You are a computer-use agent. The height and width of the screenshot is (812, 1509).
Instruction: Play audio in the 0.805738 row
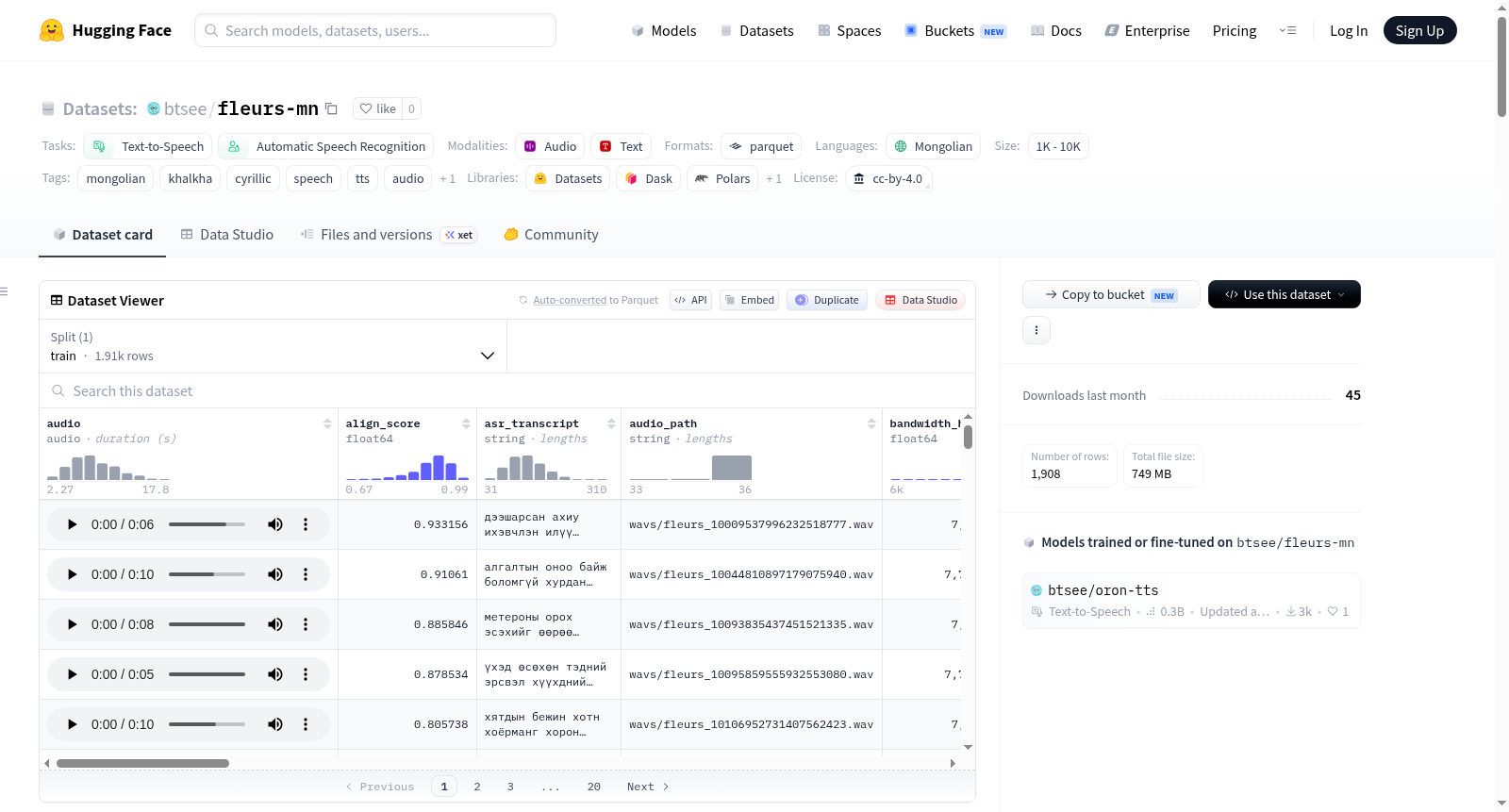pos(72,724)
